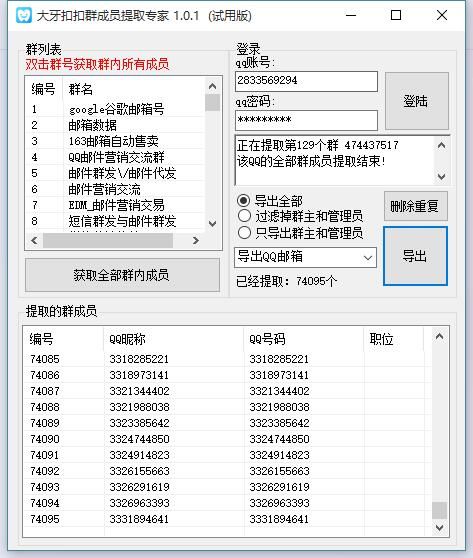The image size is (473, 558).
Task: Click status log line 正在提取第129个群
Action: pos(317,145)
